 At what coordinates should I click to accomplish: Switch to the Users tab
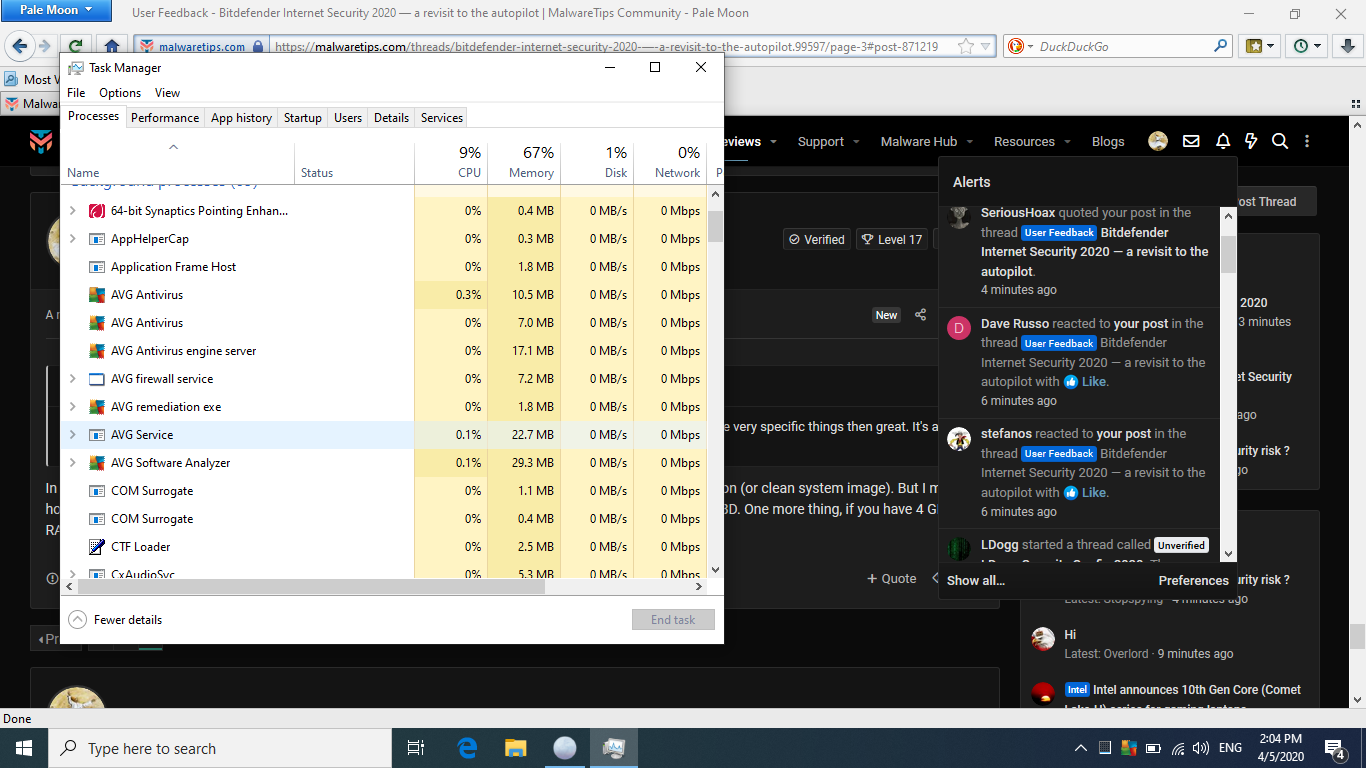pyautogui.click(x=348, y=118)
